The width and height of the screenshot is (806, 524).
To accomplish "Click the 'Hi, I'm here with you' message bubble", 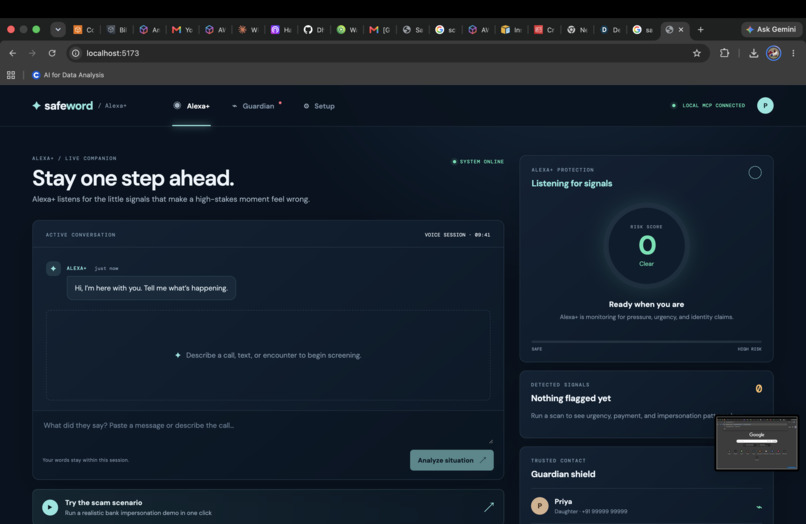I will point(151,288).
